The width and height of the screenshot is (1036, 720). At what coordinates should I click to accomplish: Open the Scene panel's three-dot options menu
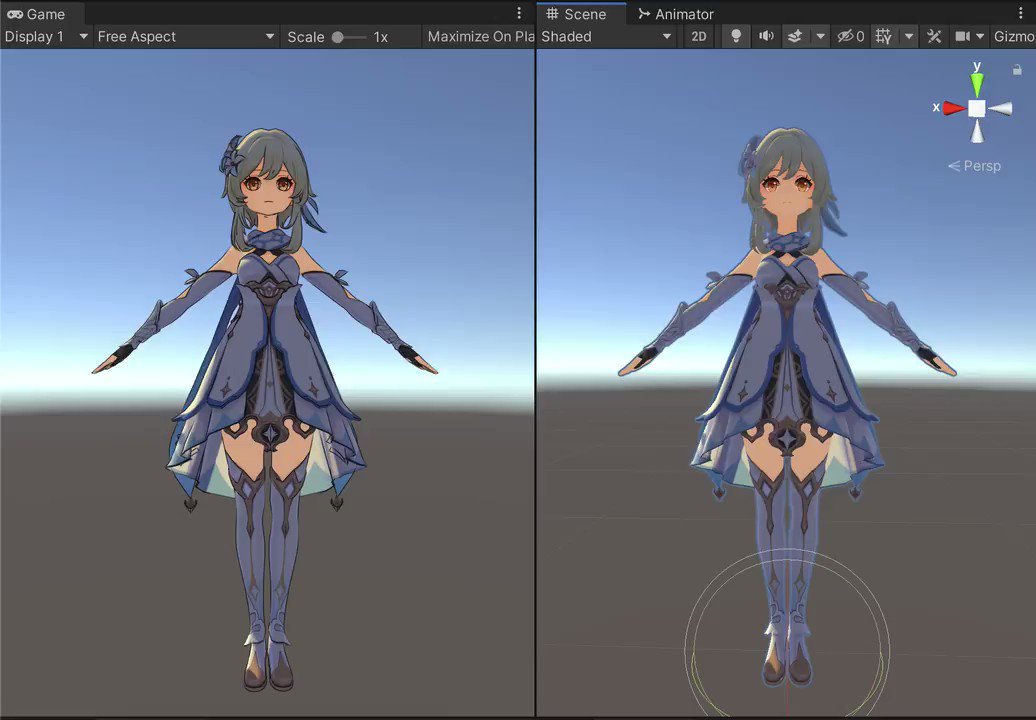pos(1022,13)
